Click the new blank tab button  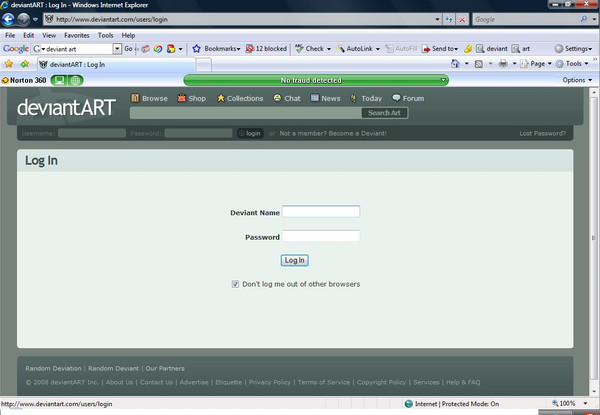[204, 65]
